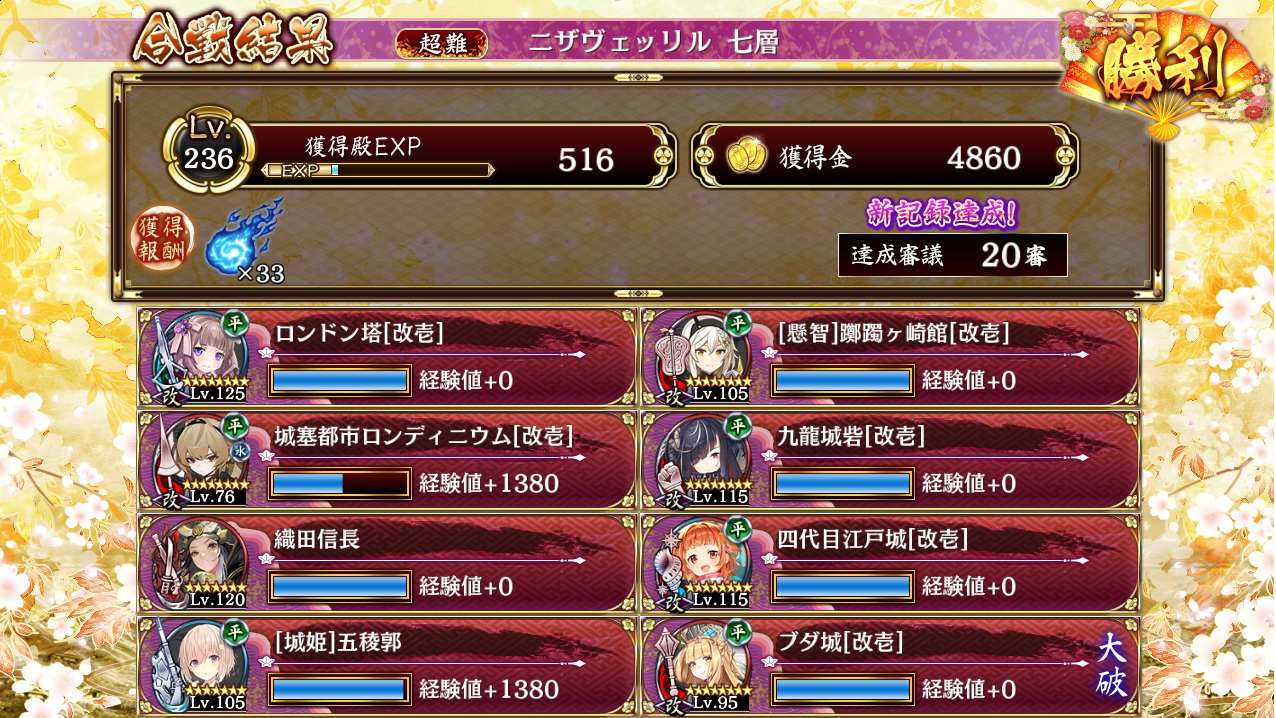
Task: Click the 獲得殿EXP progress bar
Action: tap(377, 171)
